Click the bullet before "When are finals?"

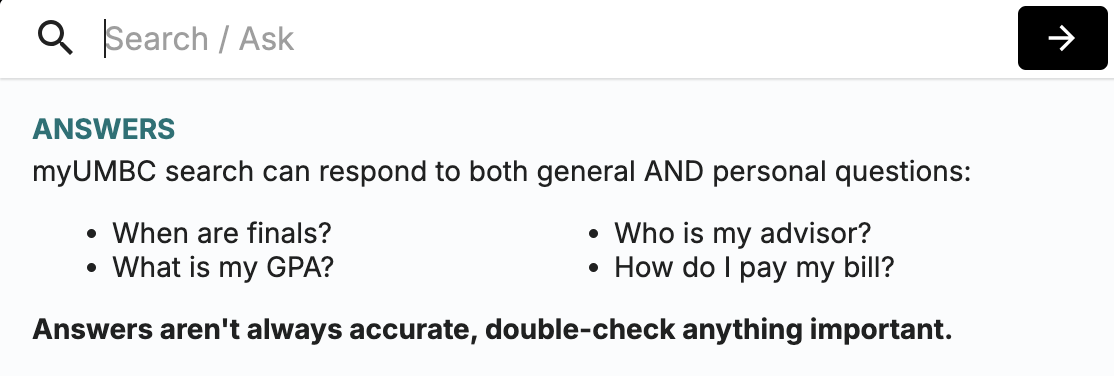[91, 234]
